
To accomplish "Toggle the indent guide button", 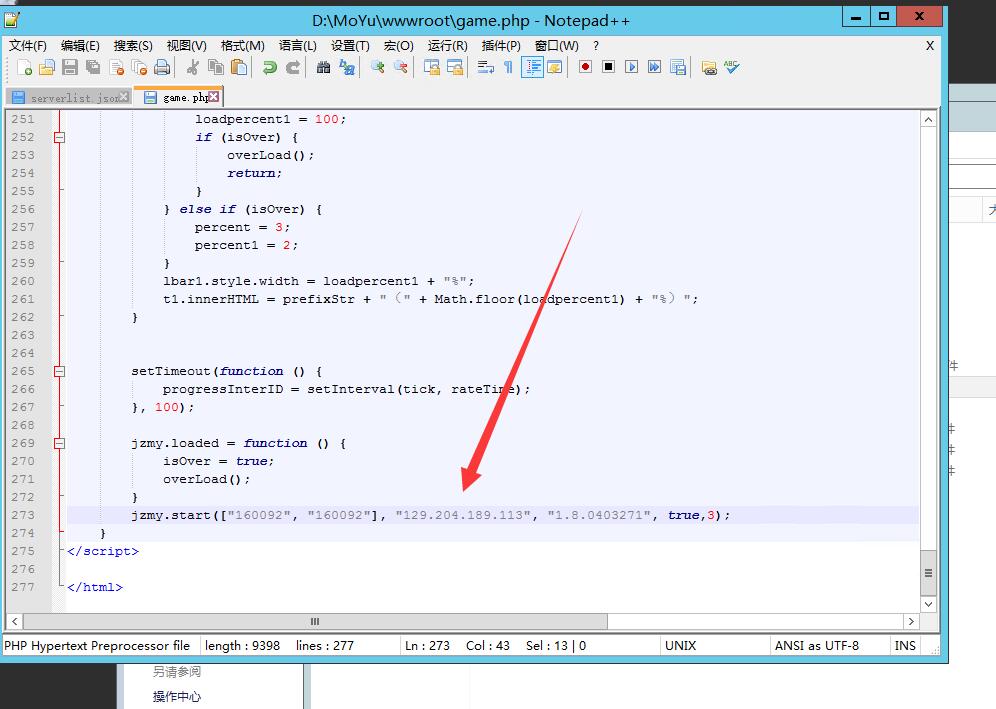I will (532, 67).
